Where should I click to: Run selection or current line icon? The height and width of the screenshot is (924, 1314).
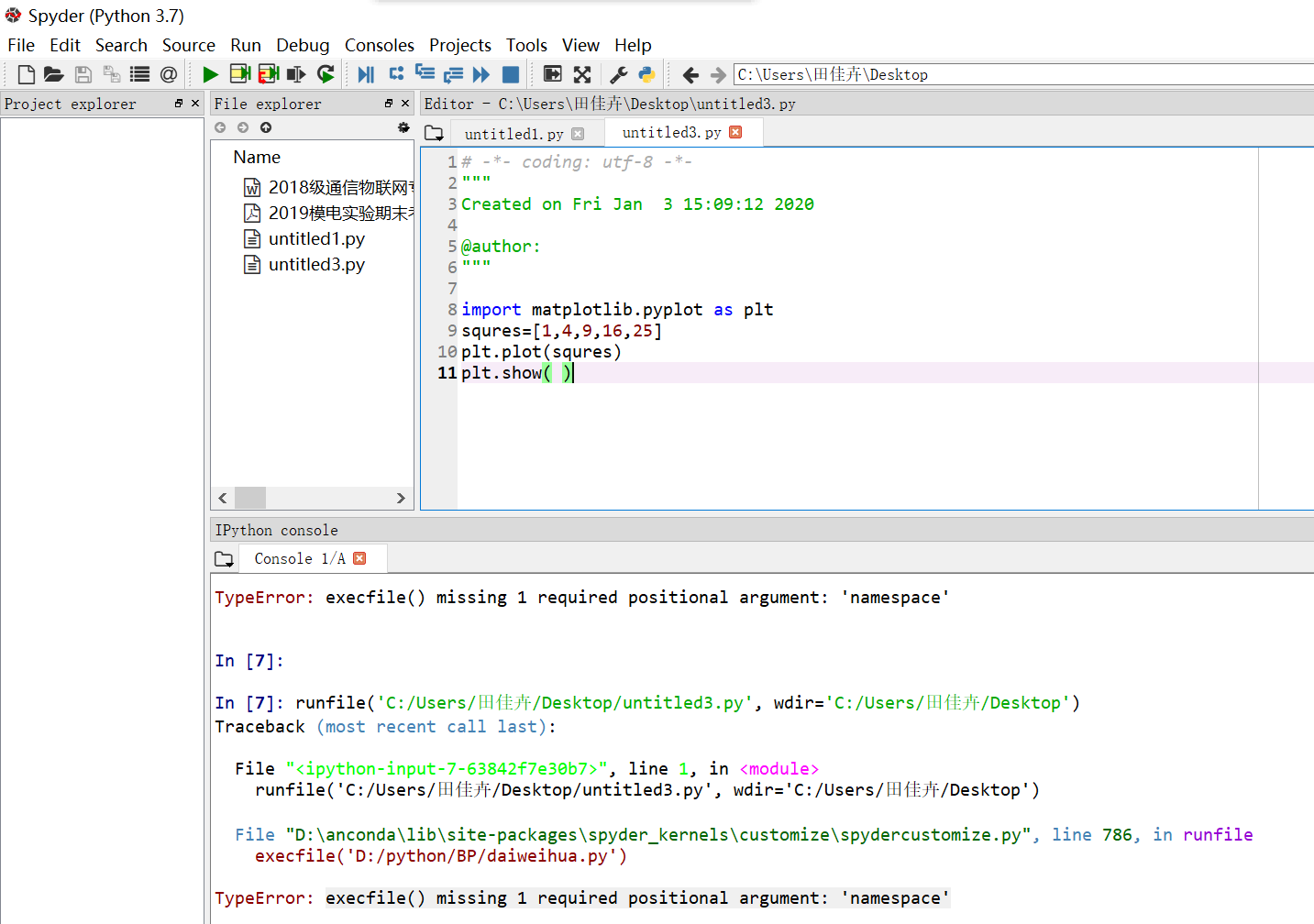296,74
